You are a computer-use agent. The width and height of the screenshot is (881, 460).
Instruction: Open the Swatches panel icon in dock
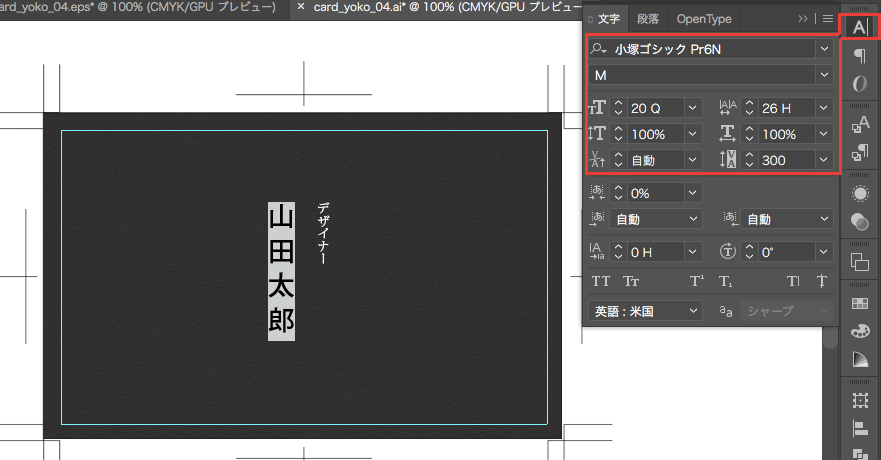coord(859,302)
